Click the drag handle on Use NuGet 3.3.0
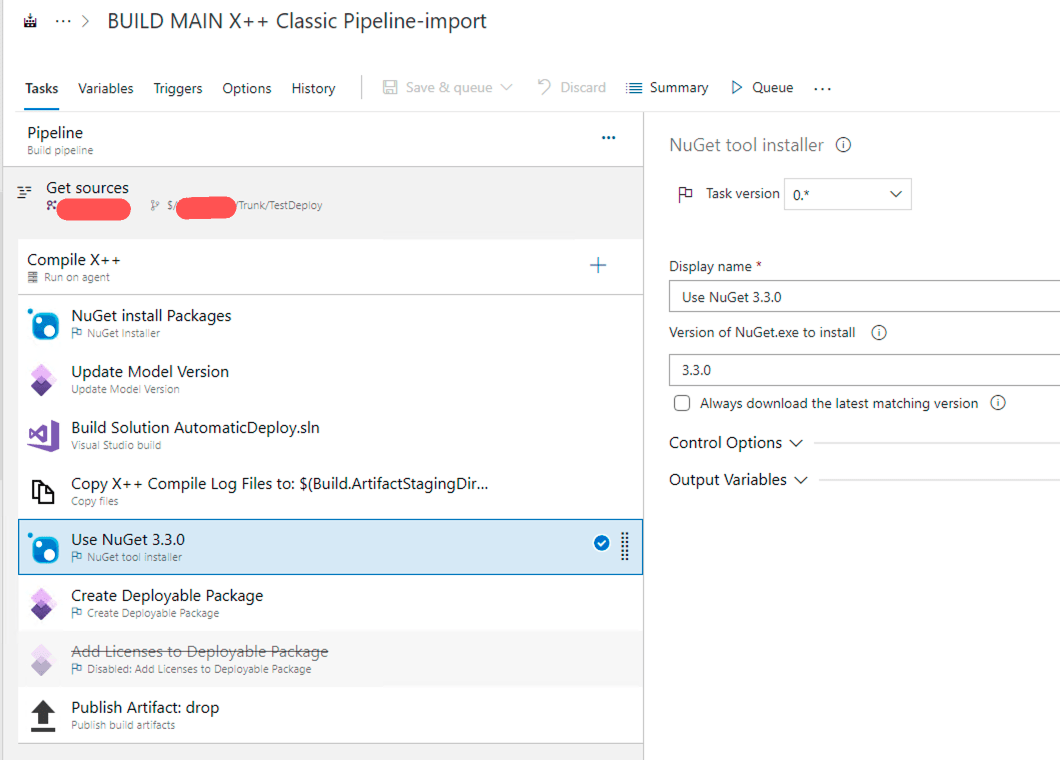The height and width of the screenshot is (760, 1060). [x=625, y=546]
